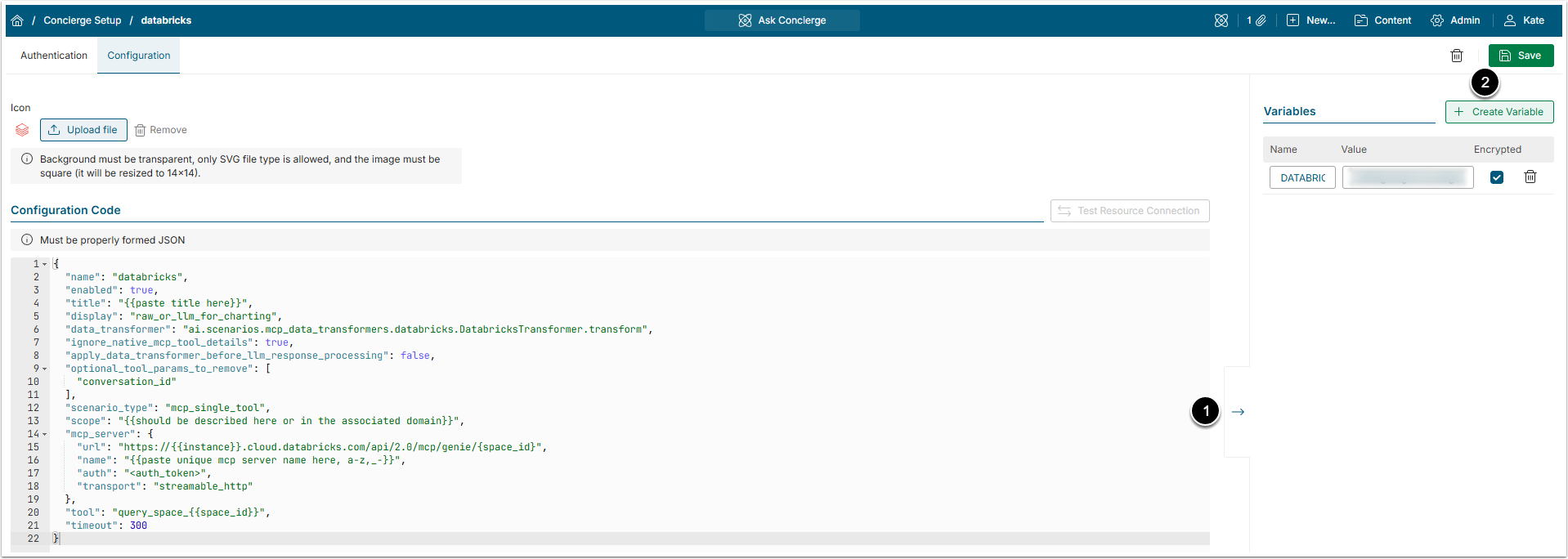Open the Concierge Setup breadcrumb link
Screen dimensions: 1568x559
(x=82, y=20)
